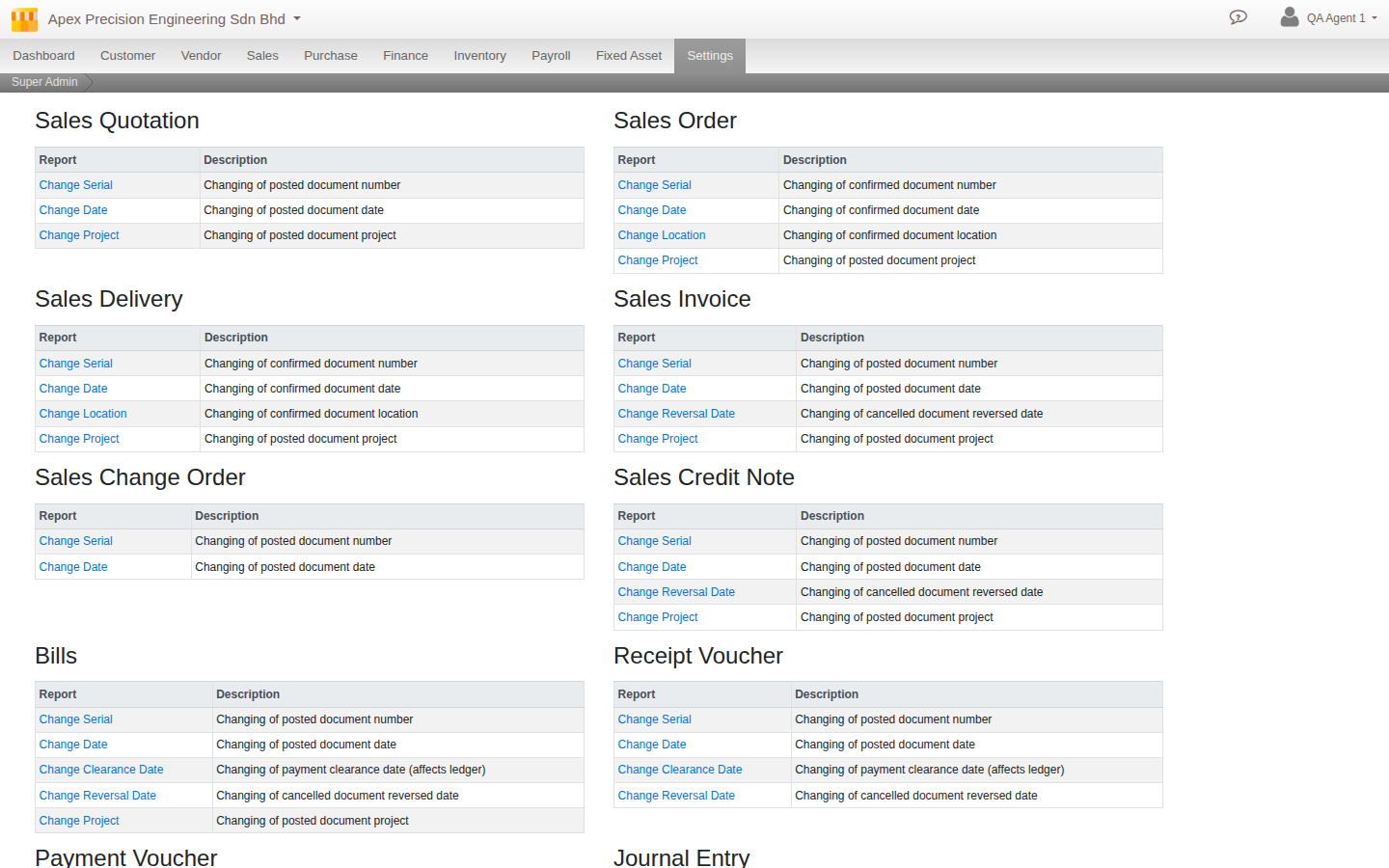Click Bills 'Changing of payment clearance date' description
The height and width of the screenshot is (868, 1389).
(351, 770)
